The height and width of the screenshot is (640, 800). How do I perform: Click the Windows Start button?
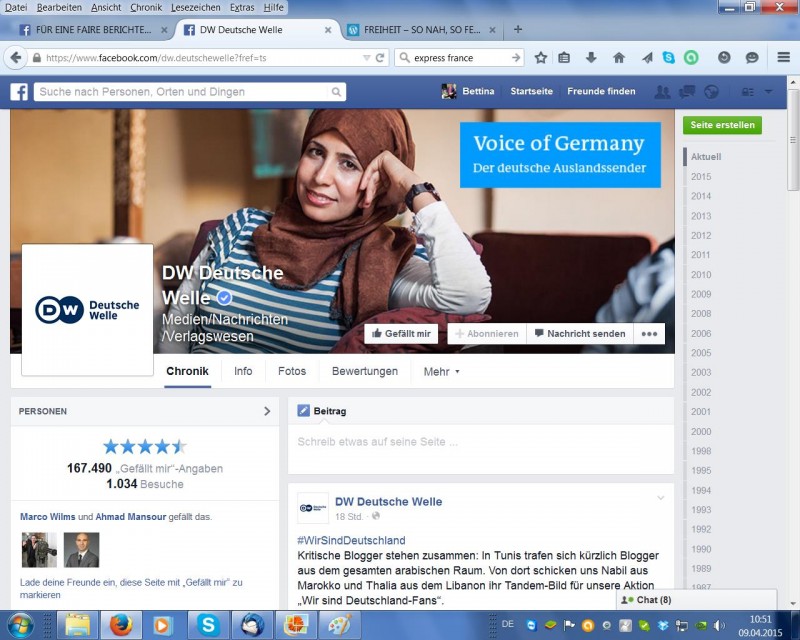click(20, 625)
